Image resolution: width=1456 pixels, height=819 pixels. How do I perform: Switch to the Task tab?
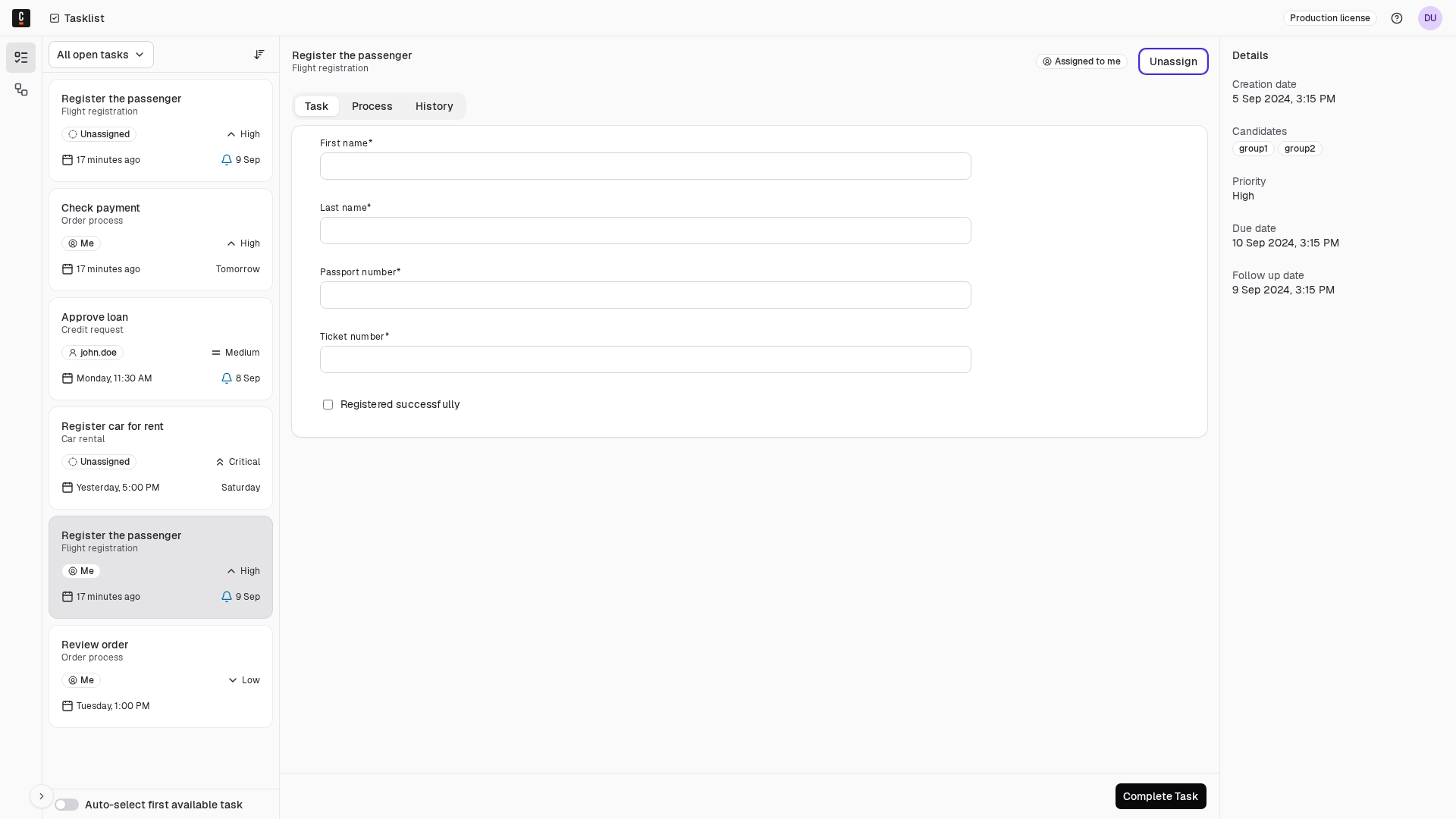(x=316, y=106)
